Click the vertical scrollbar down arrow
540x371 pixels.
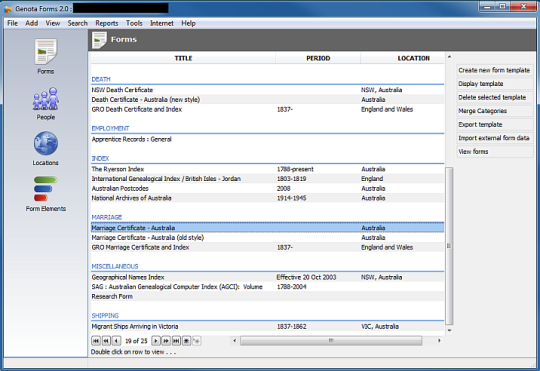pos(449,330)
